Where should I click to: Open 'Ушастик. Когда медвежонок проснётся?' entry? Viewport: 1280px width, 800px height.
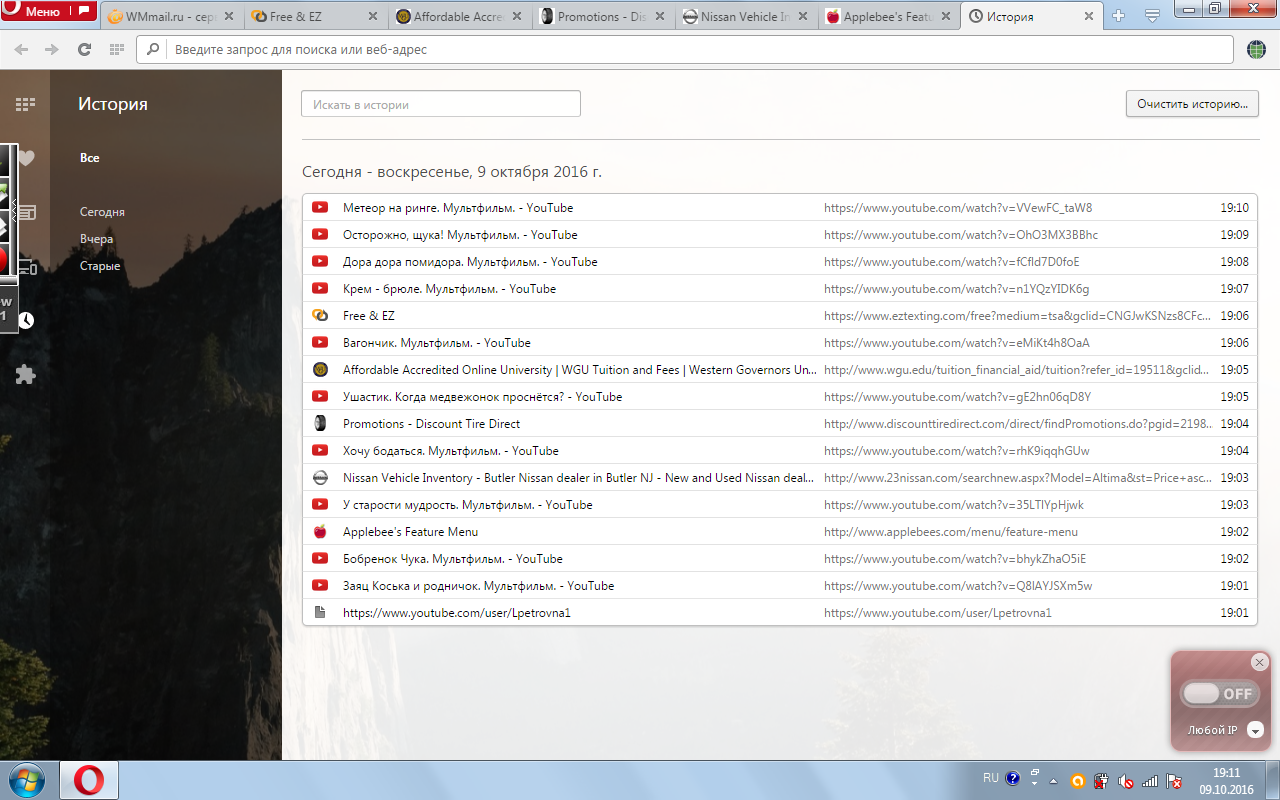482,397
